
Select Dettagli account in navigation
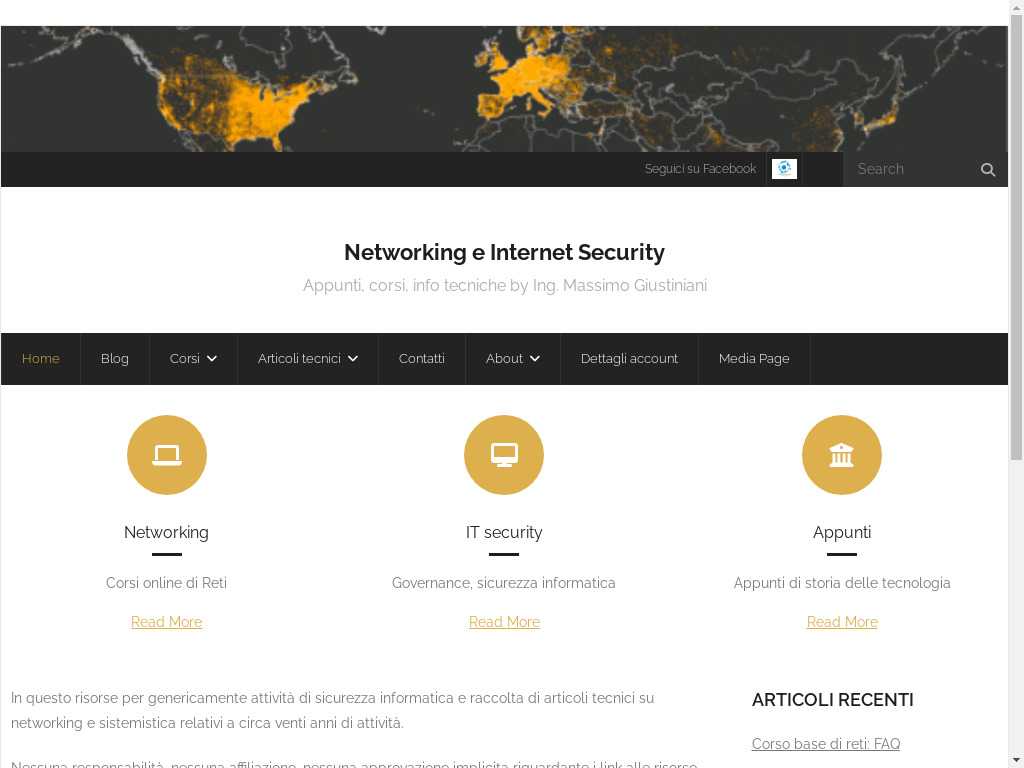point(629,359)
